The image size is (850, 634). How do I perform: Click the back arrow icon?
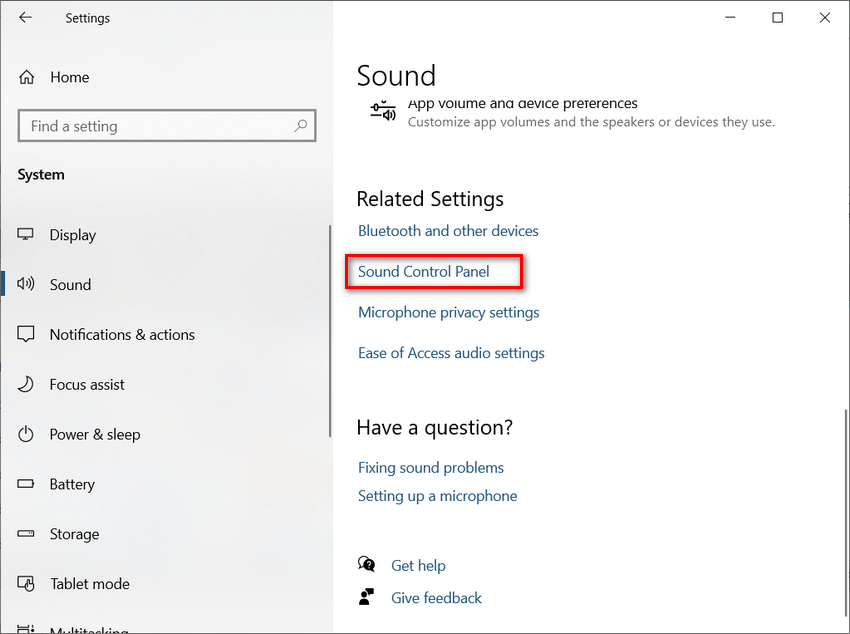pyautogui.click(x=25, y=18)
